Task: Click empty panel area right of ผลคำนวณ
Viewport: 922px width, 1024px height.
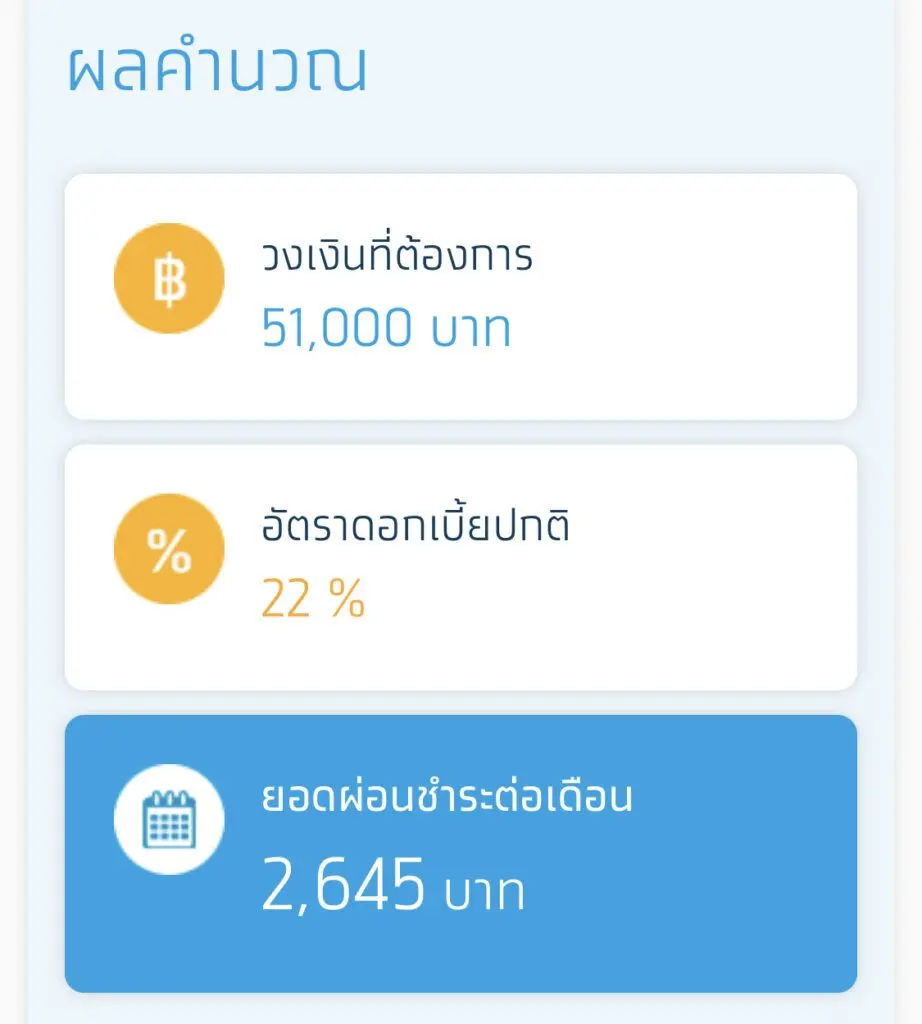Action: [x=640, y=68]
